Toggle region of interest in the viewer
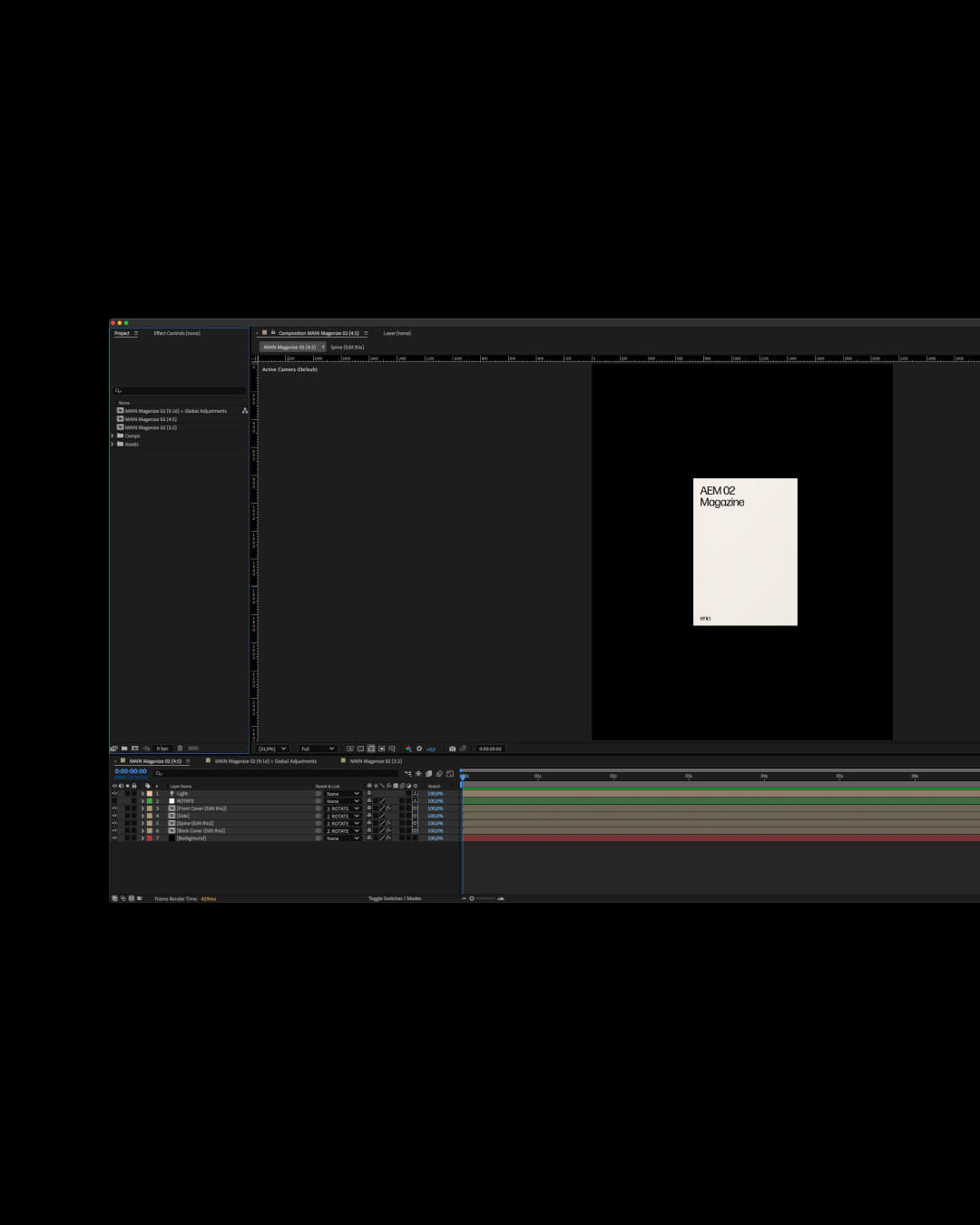Viewport: 980px width, 1225px height. click(381, 749)
